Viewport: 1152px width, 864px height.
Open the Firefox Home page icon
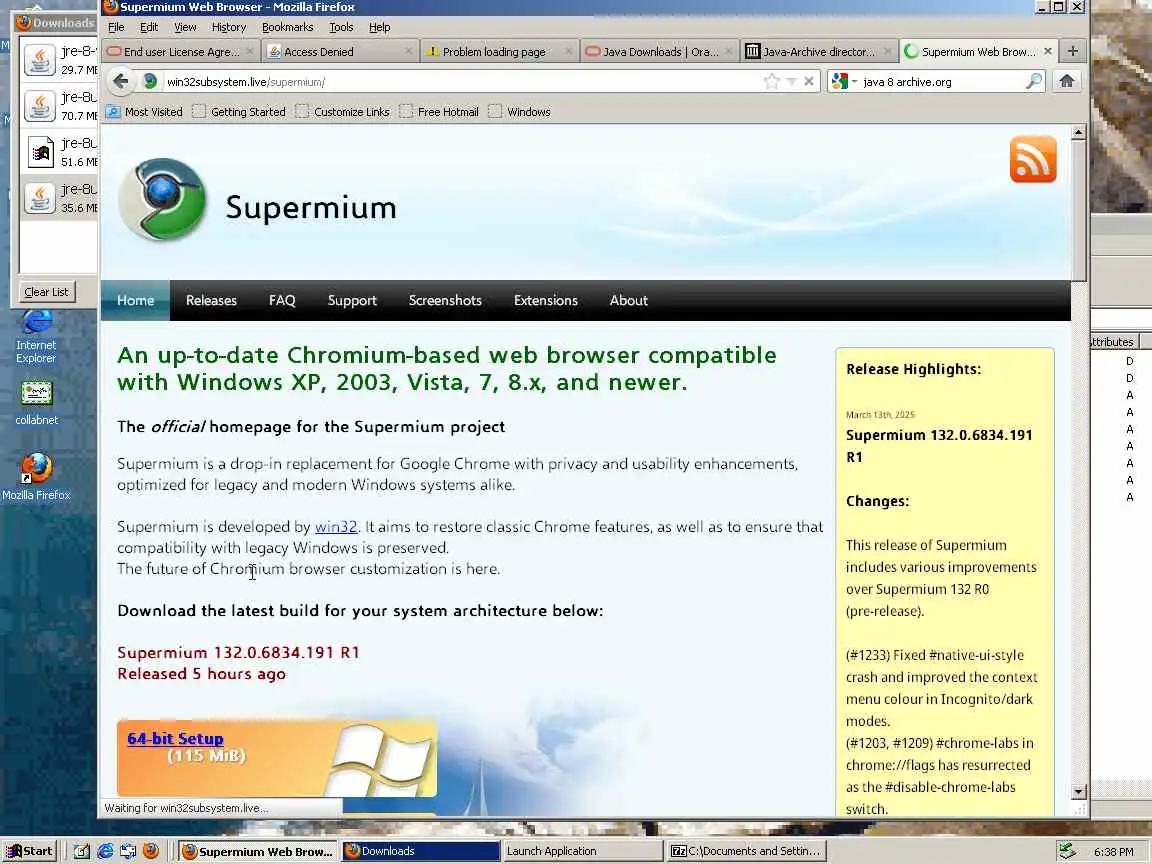click(x=1067, y=81)
